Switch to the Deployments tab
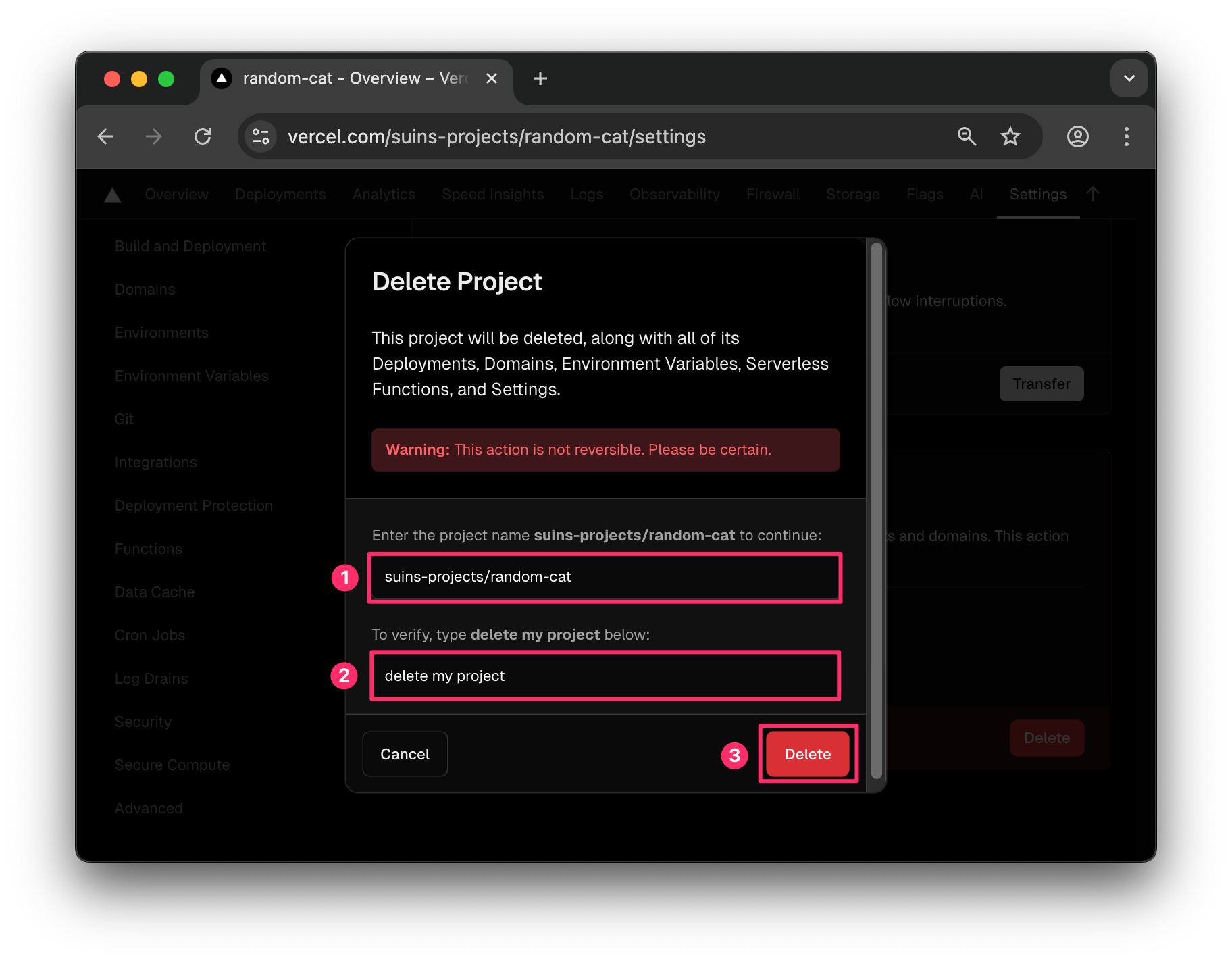The width and height of the screenshot is (1232, 962). coord(280,195)
